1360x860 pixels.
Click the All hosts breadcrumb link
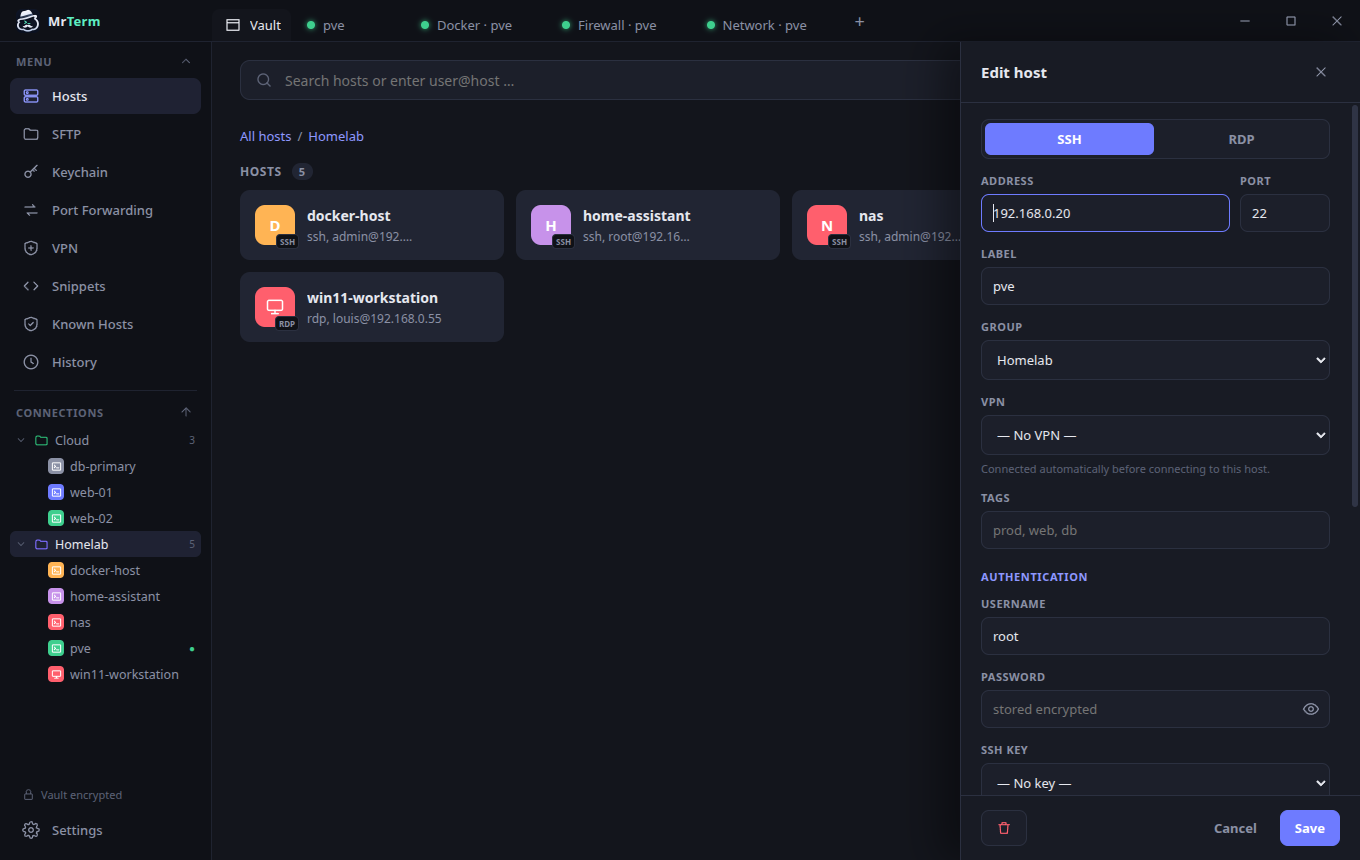[265, 136]
